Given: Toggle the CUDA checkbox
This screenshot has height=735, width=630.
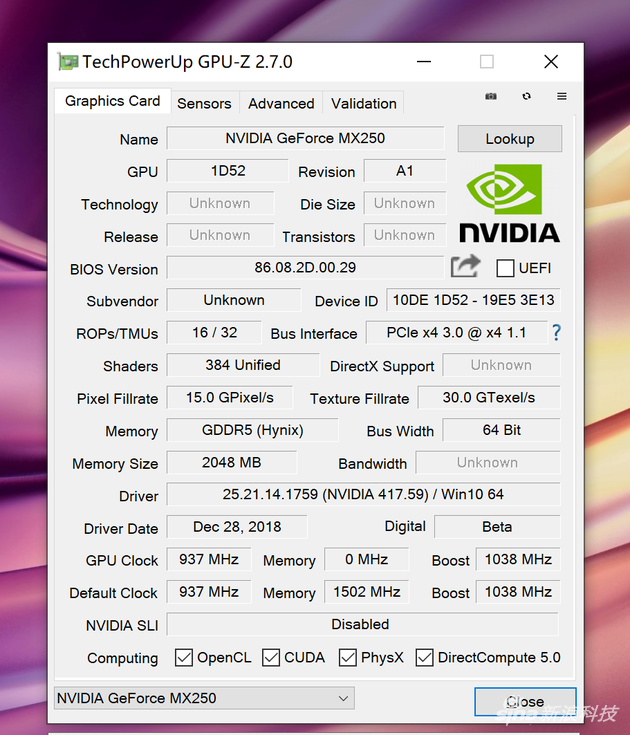Looking at the screenshot, I should tap(270, 657).
